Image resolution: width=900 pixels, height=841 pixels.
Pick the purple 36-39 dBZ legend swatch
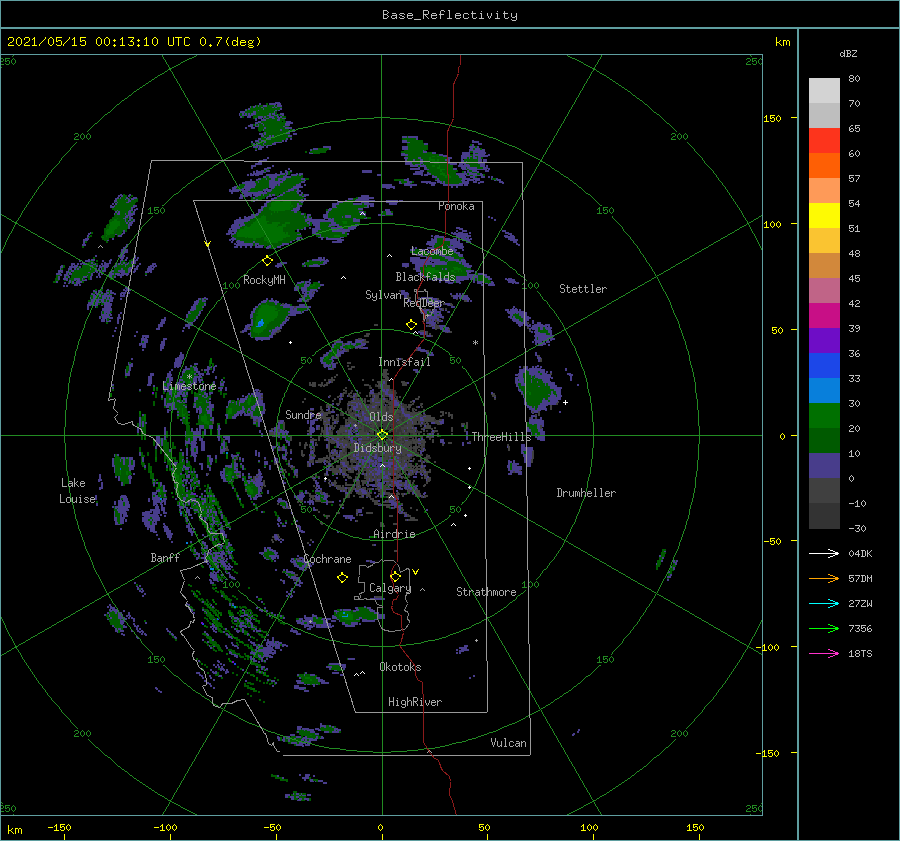pos(824,340)
